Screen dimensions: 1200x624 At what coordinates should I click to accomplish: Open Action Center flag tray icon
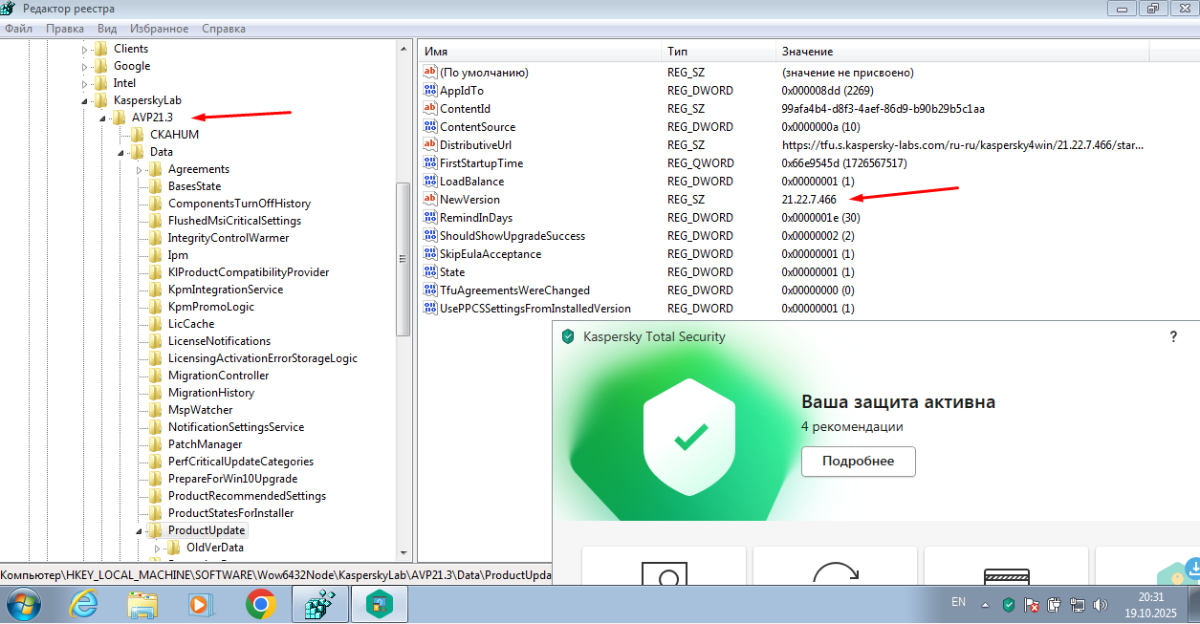[x=1032, y=604]
